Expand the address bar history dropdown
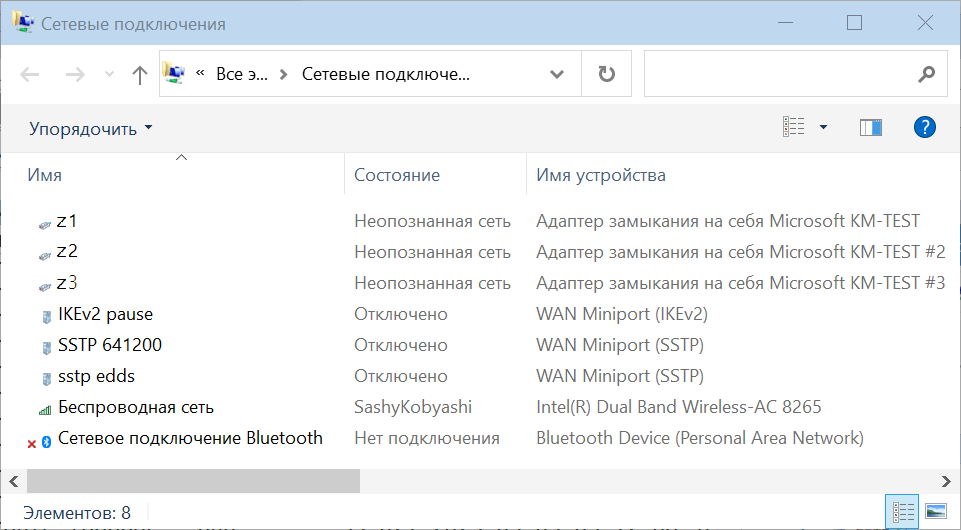This screenshot has width=961, height=530. click(556, 74)
